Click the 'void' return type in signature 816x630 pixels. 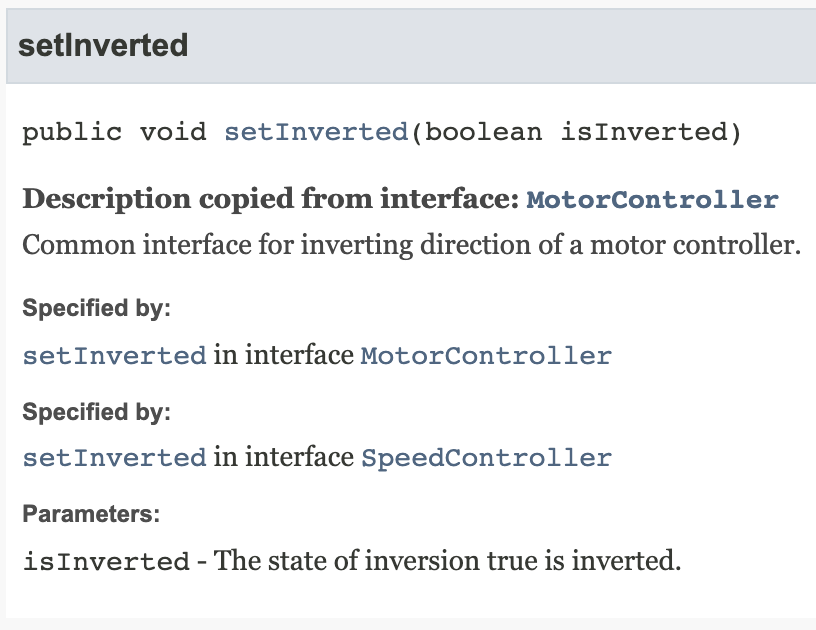click(173, 132)
